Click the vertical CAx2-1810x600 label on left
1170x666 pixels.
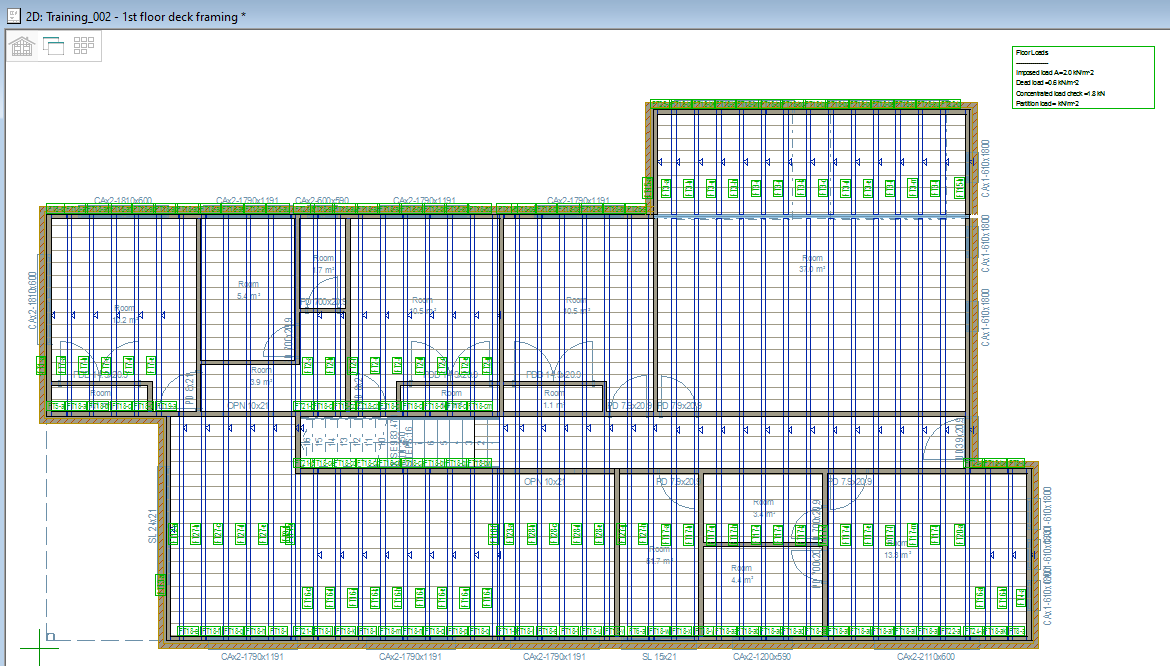coord(33,300)
